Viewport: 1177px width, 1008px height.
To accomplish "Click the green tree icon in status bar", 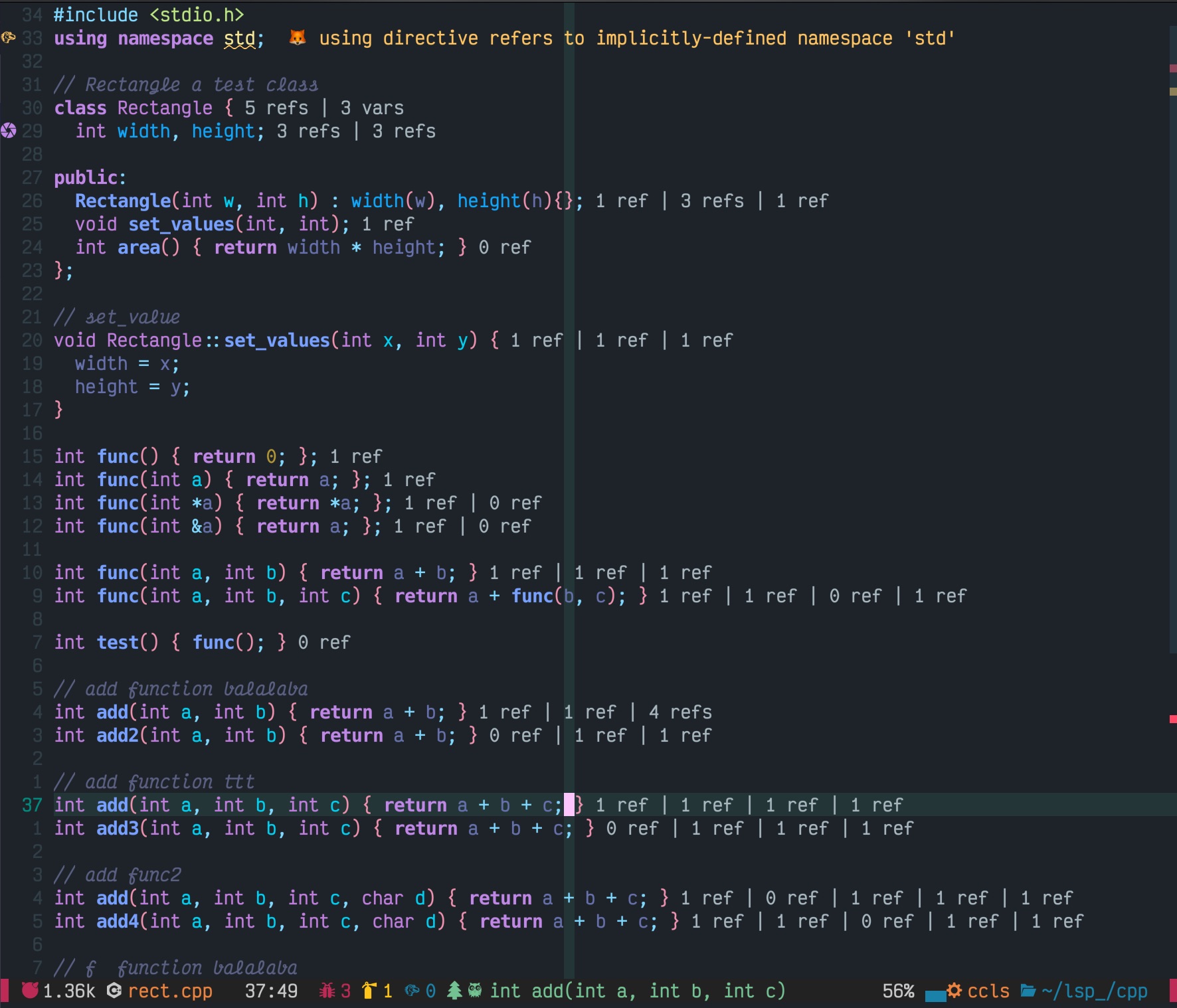I will (x=454, y=991).
